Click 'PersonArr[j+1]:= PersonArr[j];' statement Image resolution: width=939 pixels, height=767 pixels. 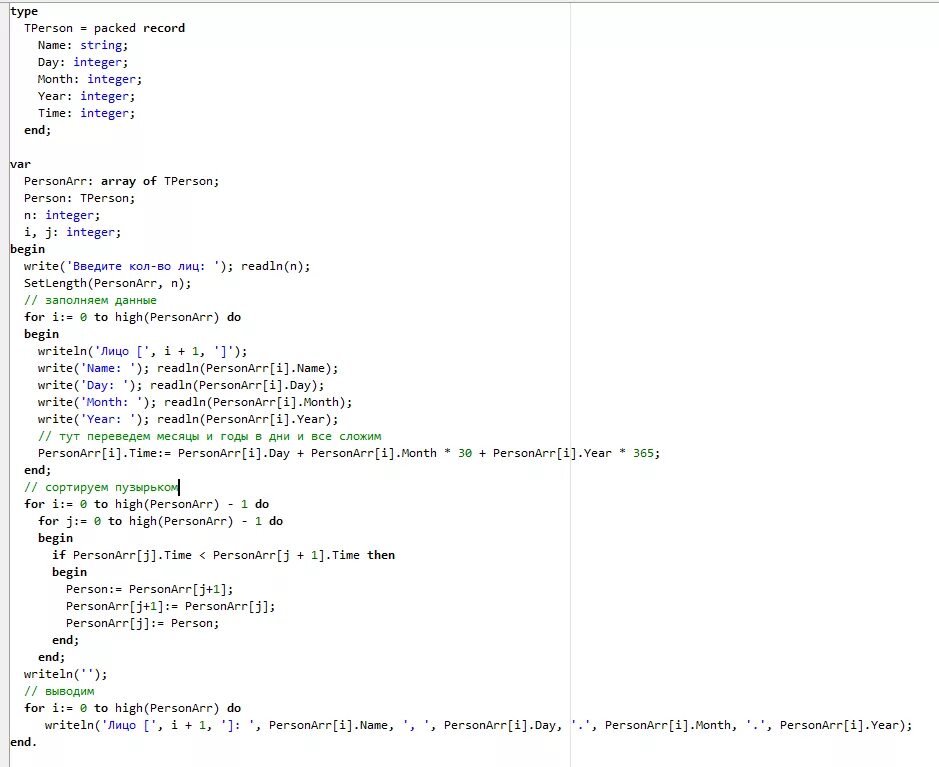(171, 606)
